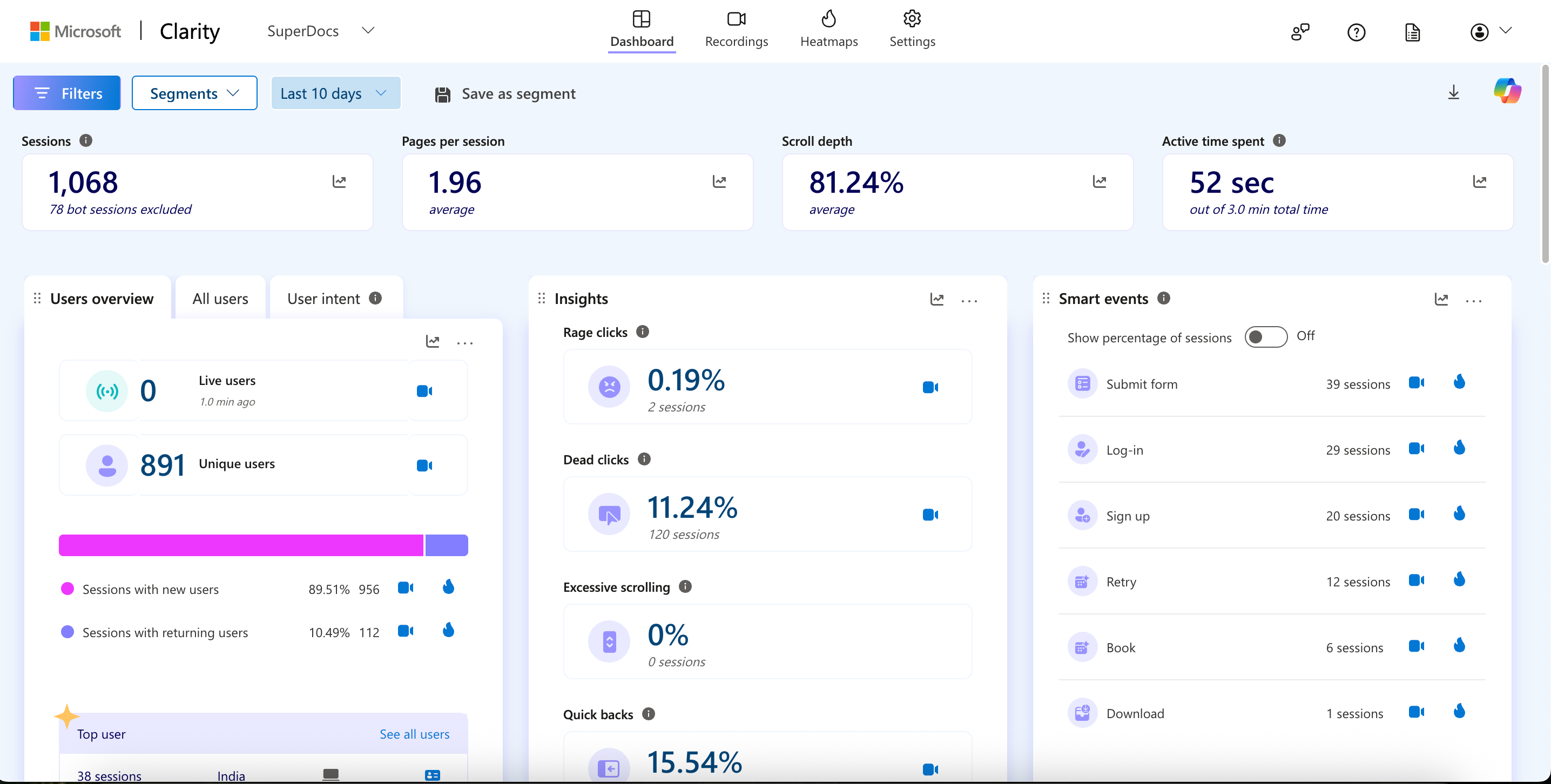Click the magenta new users bar segment
The height and width of the screenshot is (784, 1551).
(241, 545)
